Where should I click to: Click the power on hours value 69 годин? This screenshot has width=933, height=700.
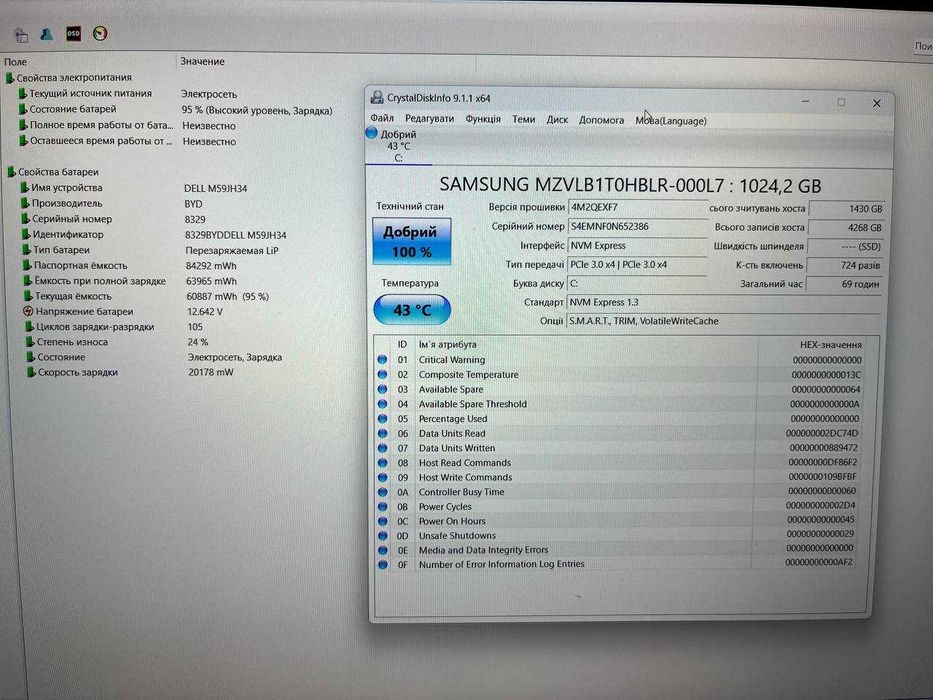[x=846, y=285]
